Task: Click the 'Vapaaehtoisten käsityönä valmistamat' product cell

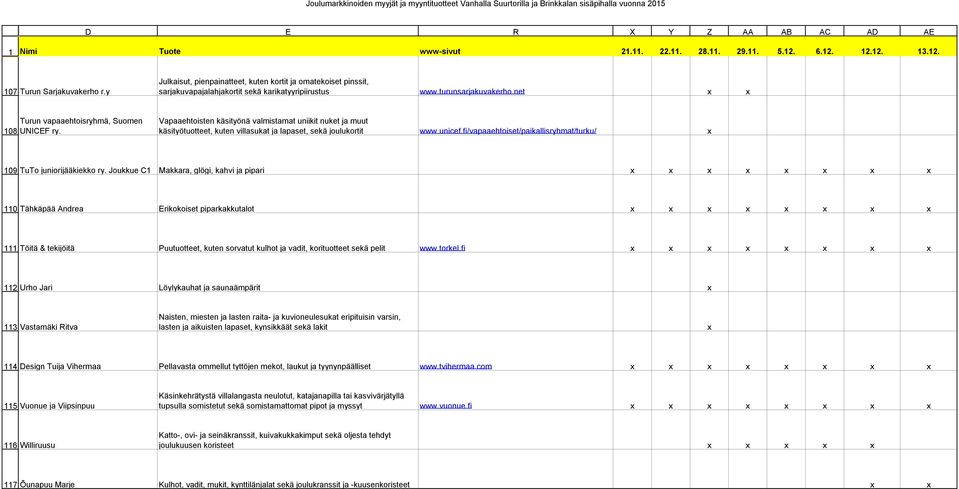Action: click(287, 116)
